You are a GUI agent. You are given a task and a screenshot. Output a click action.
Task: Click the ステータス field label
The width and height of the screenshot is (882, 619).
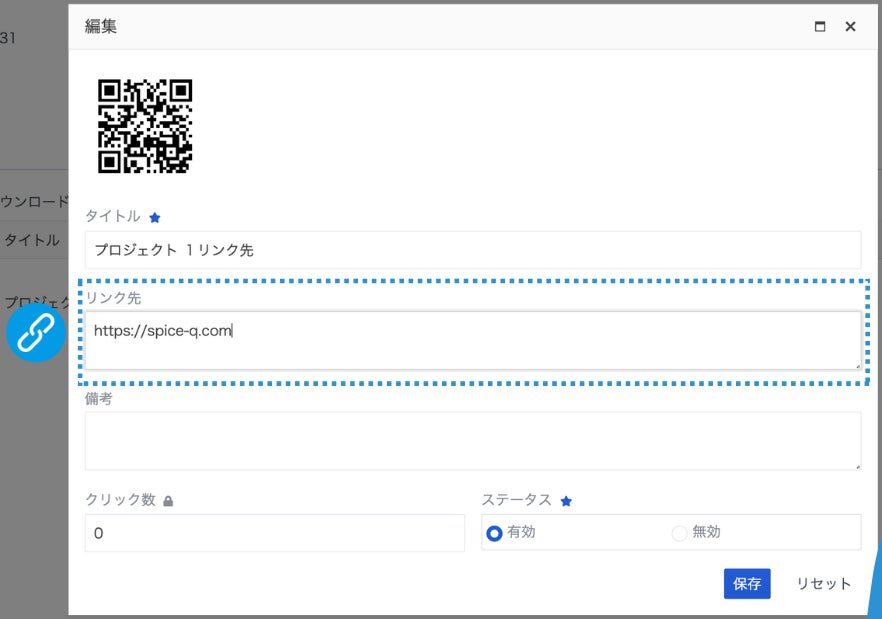coord(516,500)
